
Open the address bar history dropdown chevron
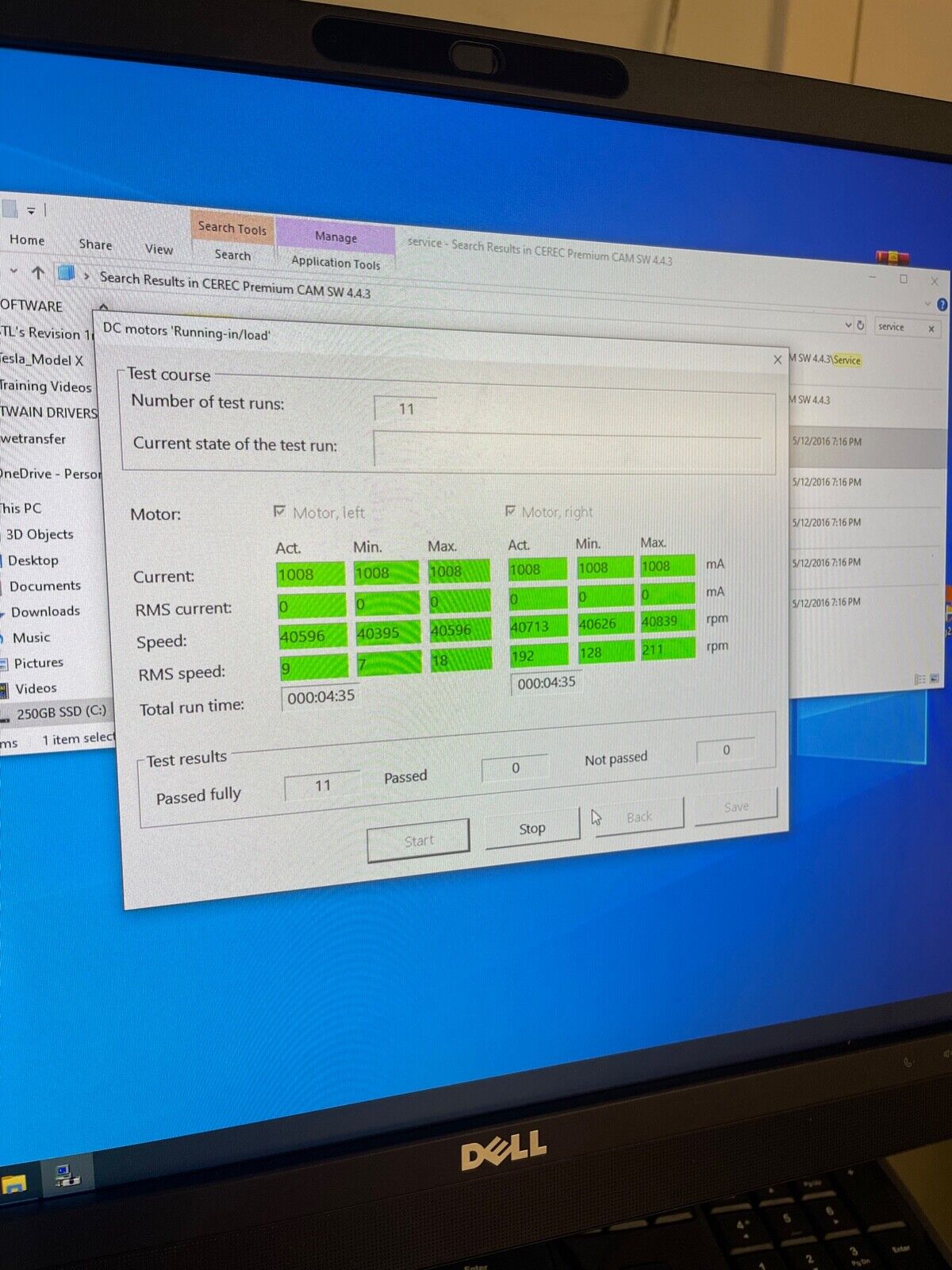[848, 324]
